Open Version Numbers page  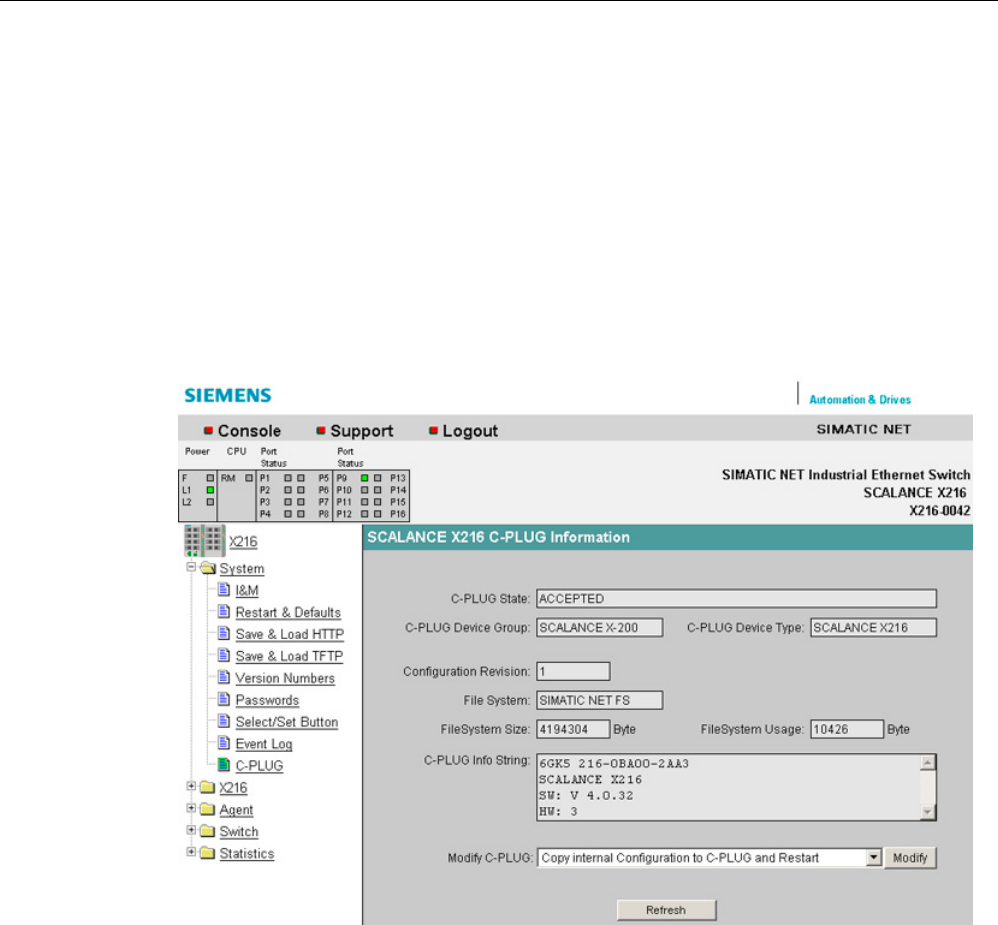coord(285,679)
